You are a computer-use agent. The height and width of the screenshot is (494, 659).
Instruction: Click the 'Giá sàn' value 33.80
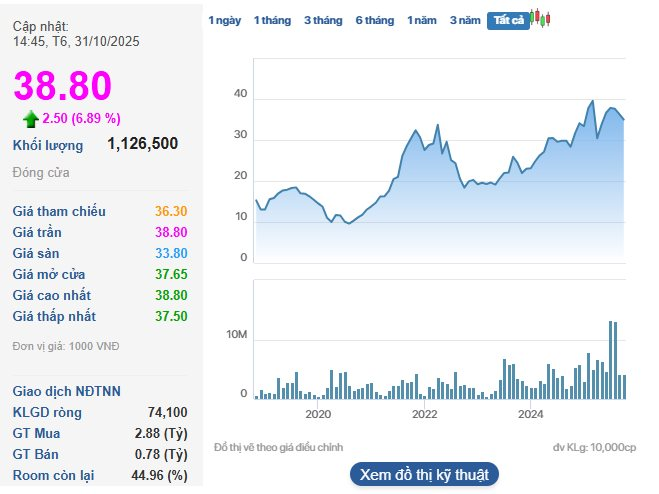171,253
